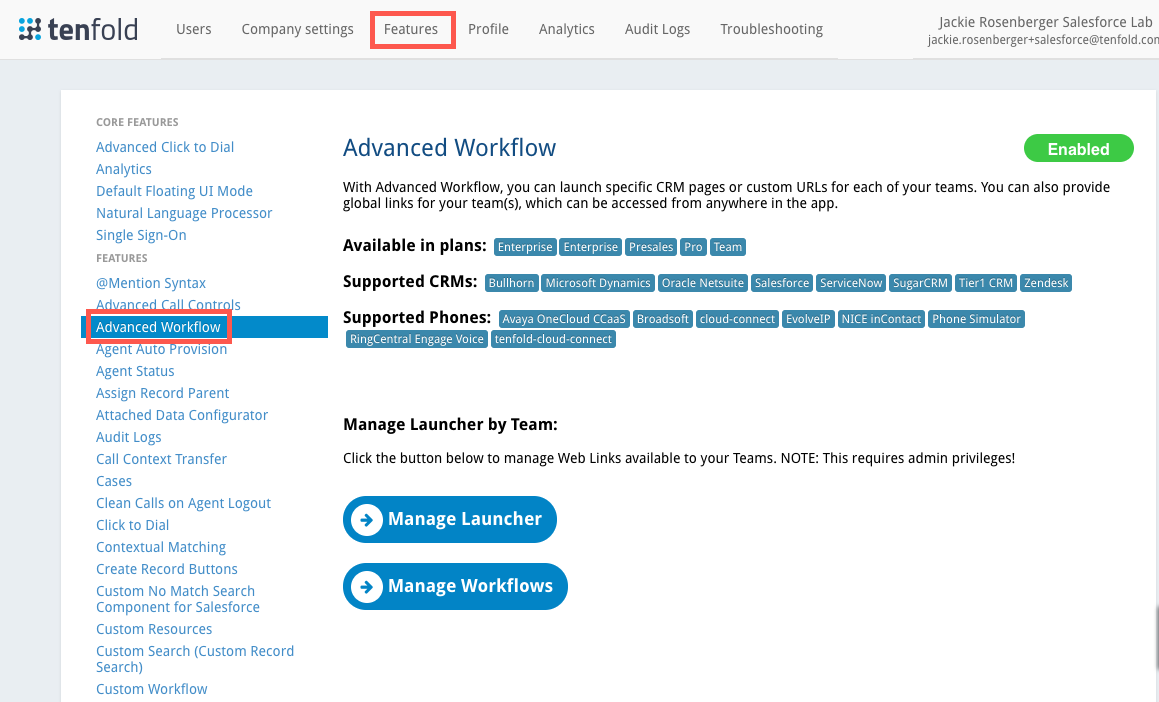
Task: Select the Zendesk badge under Supported CRMs
Action: coord(1045,282)
